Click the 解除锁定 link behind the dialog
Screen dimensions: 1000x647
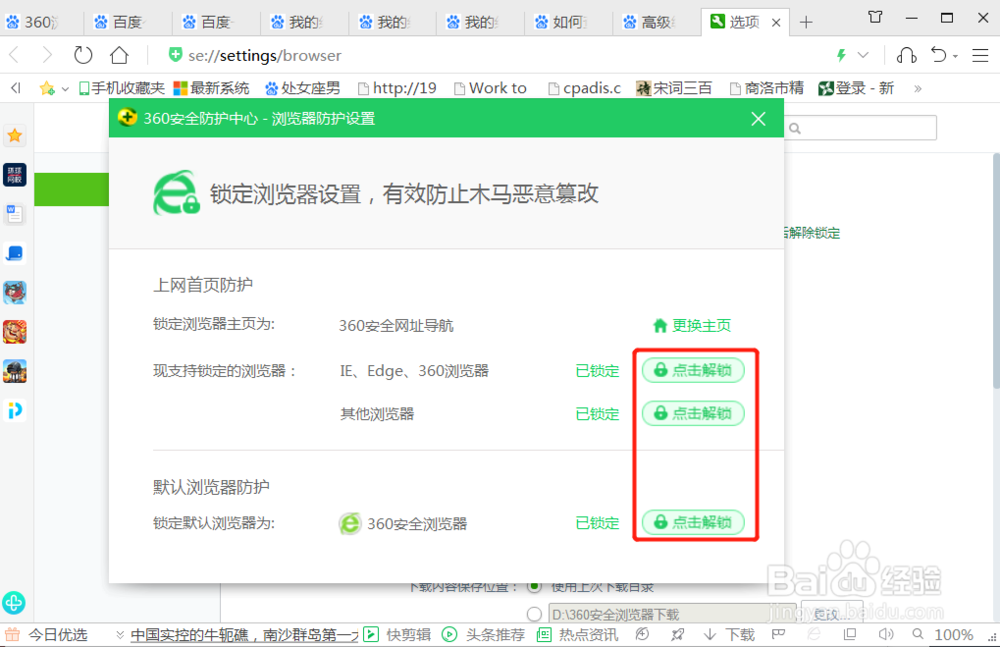pos(811,233)
